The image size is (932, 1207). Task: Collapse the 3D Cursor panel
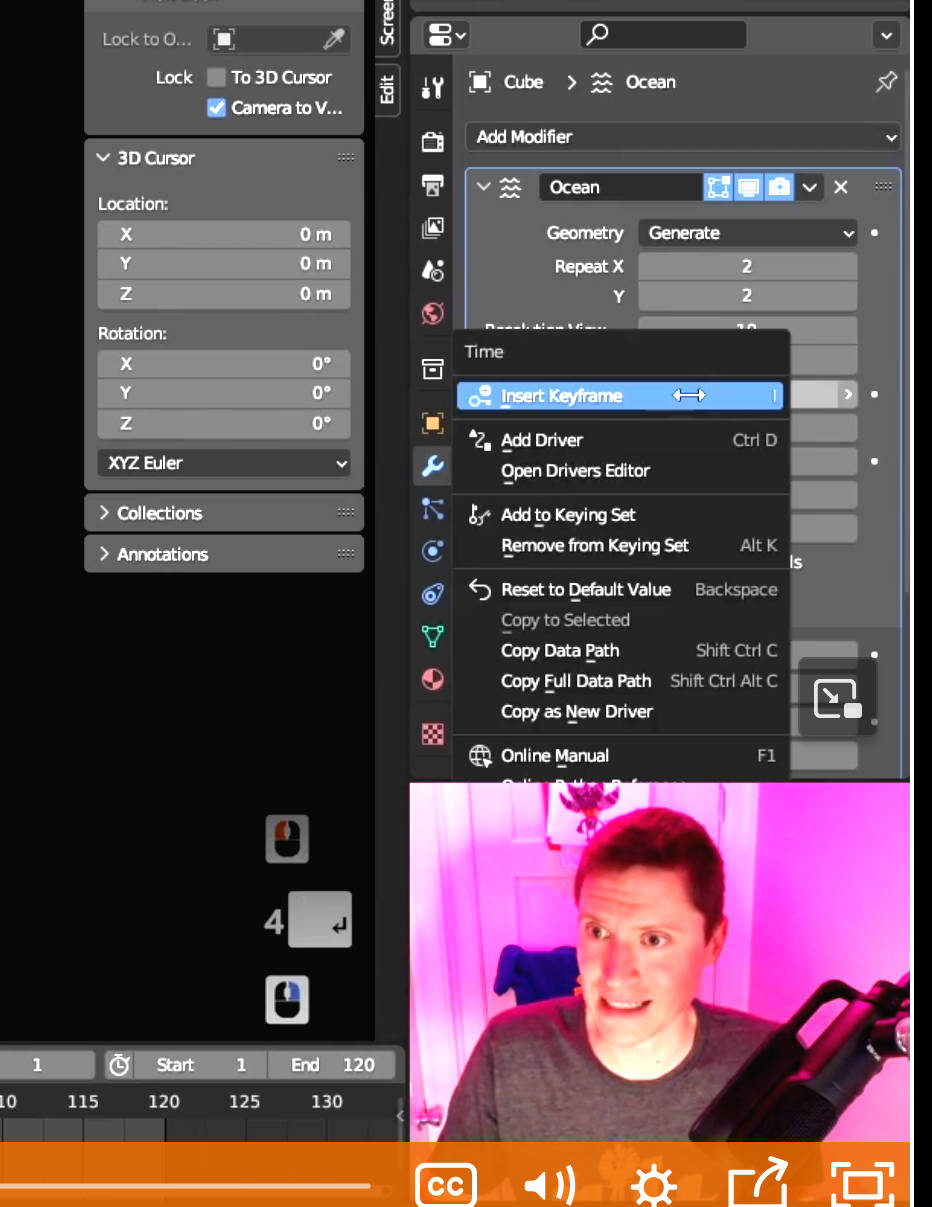coord(103,158)
